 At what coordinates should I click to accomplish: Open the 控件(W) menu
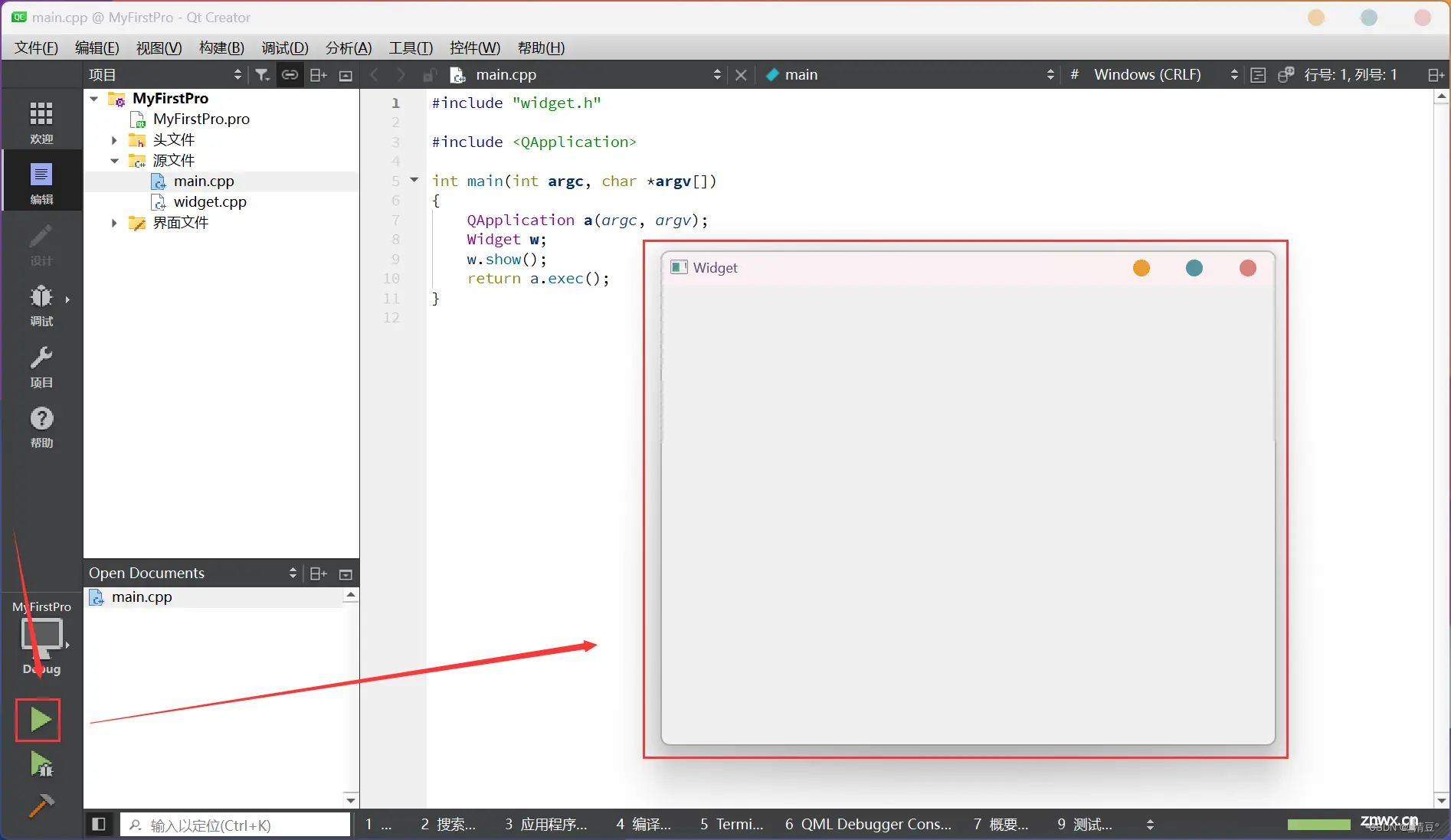tap(475, 48)
